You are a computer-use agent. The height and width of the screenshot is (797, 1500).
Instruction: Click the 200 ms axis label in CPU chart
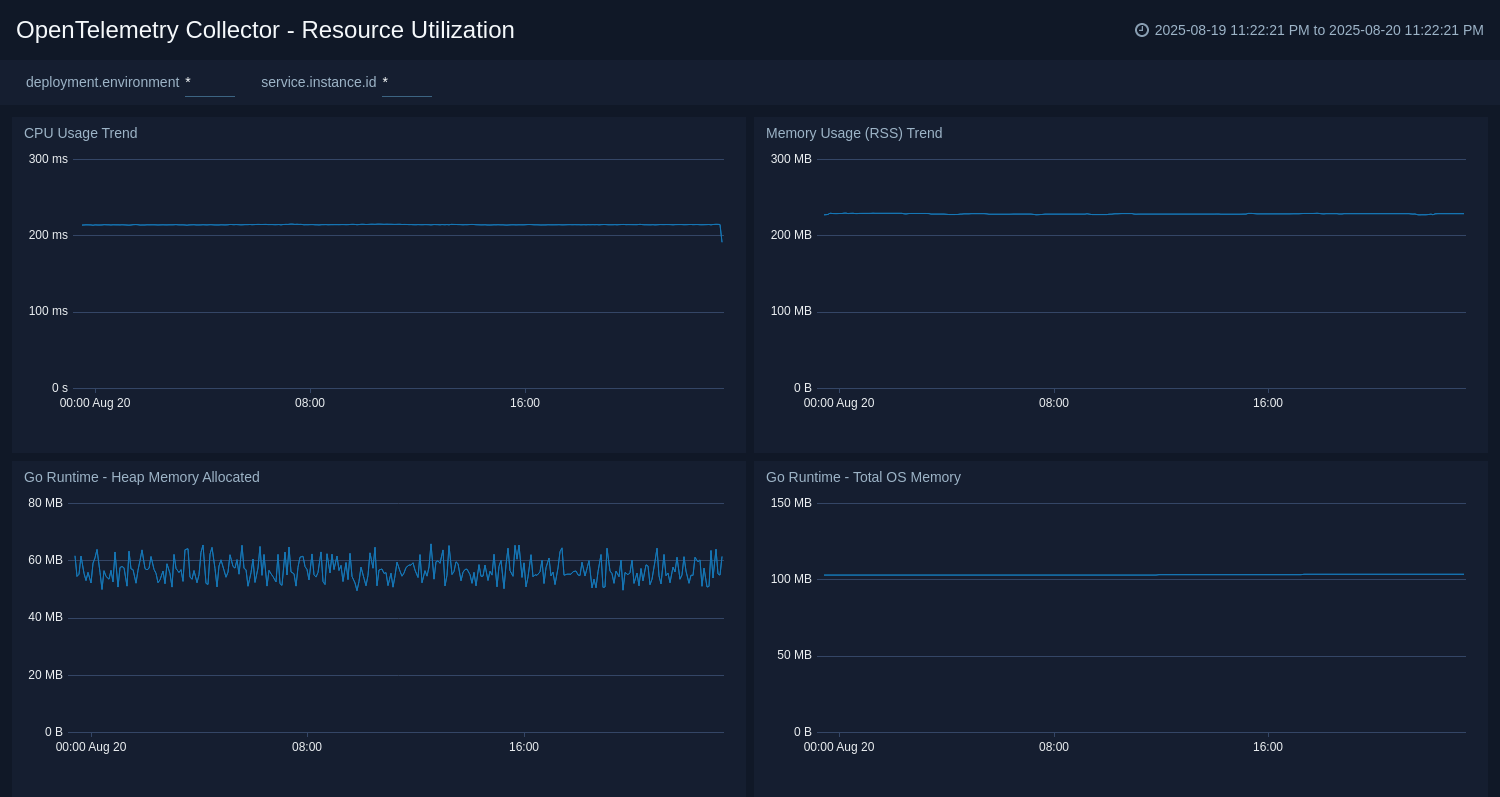[x=48, y=235]
